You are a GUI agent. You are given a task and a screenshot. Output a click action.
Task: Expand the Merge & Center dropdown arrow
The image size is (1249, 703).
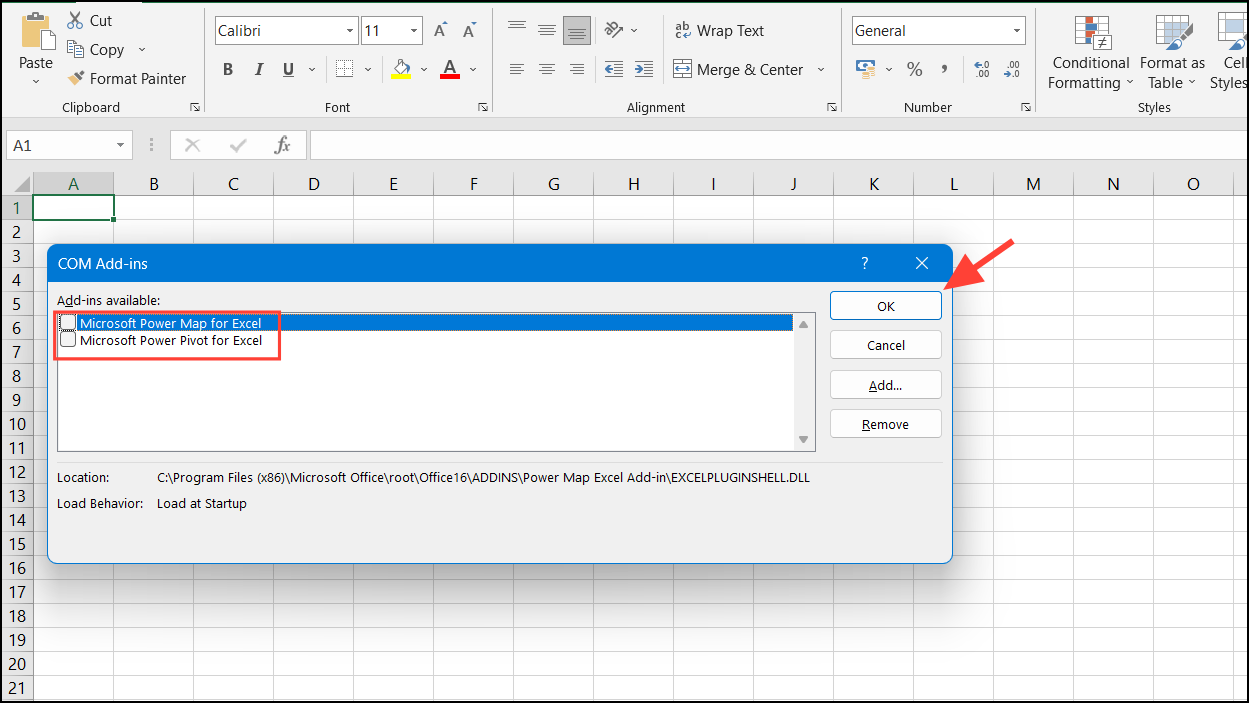click(x=821, y=69)
